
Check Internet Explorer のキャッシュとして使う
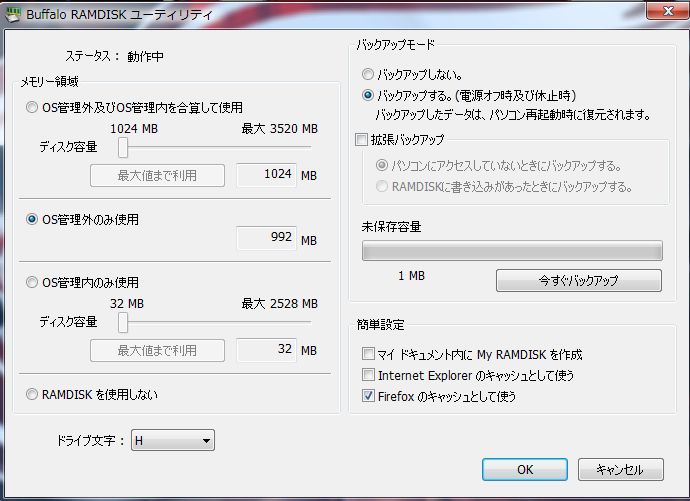[368, 375]
